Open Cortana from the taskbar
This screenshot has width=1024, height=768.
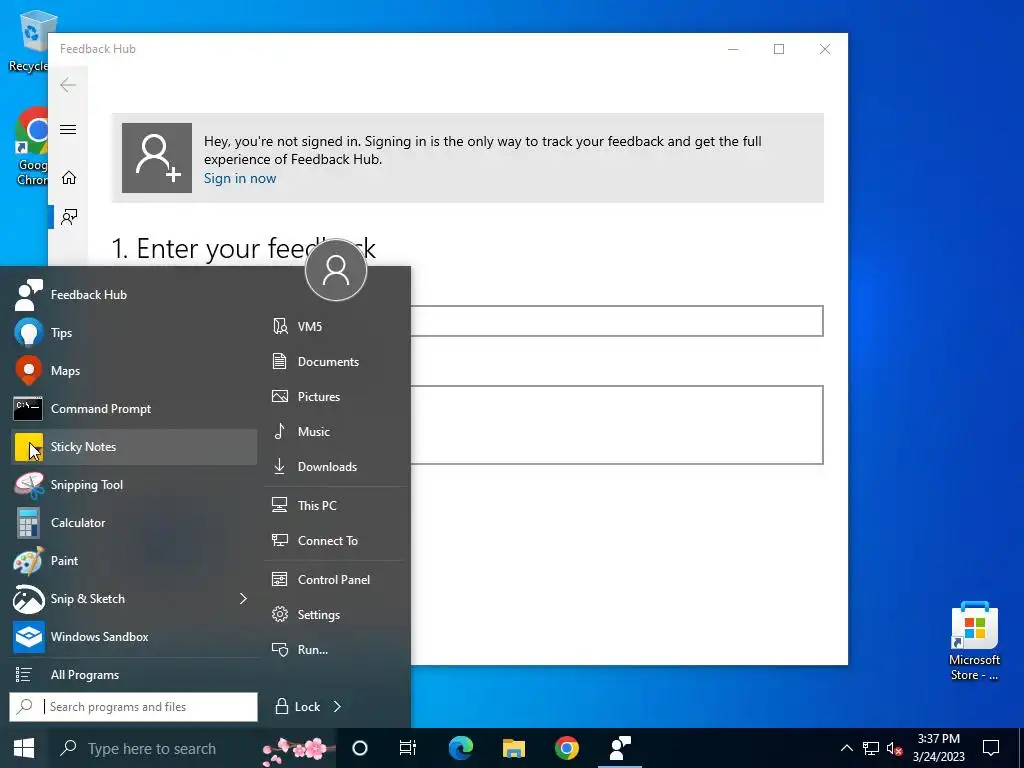click(x=360, y=748)
